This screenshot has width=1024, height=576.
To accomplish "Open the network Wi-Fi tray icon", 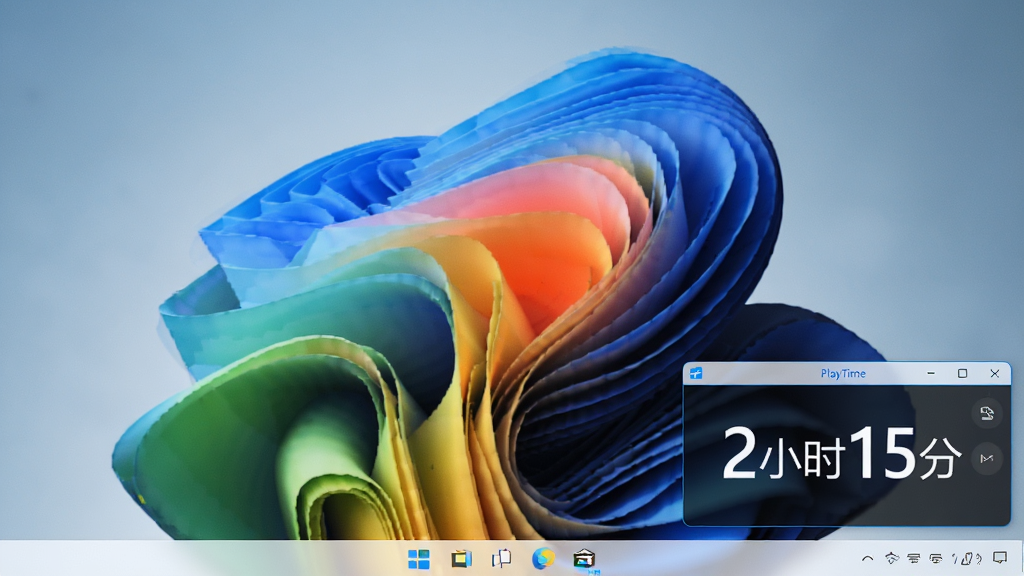I will coord(891,558).
